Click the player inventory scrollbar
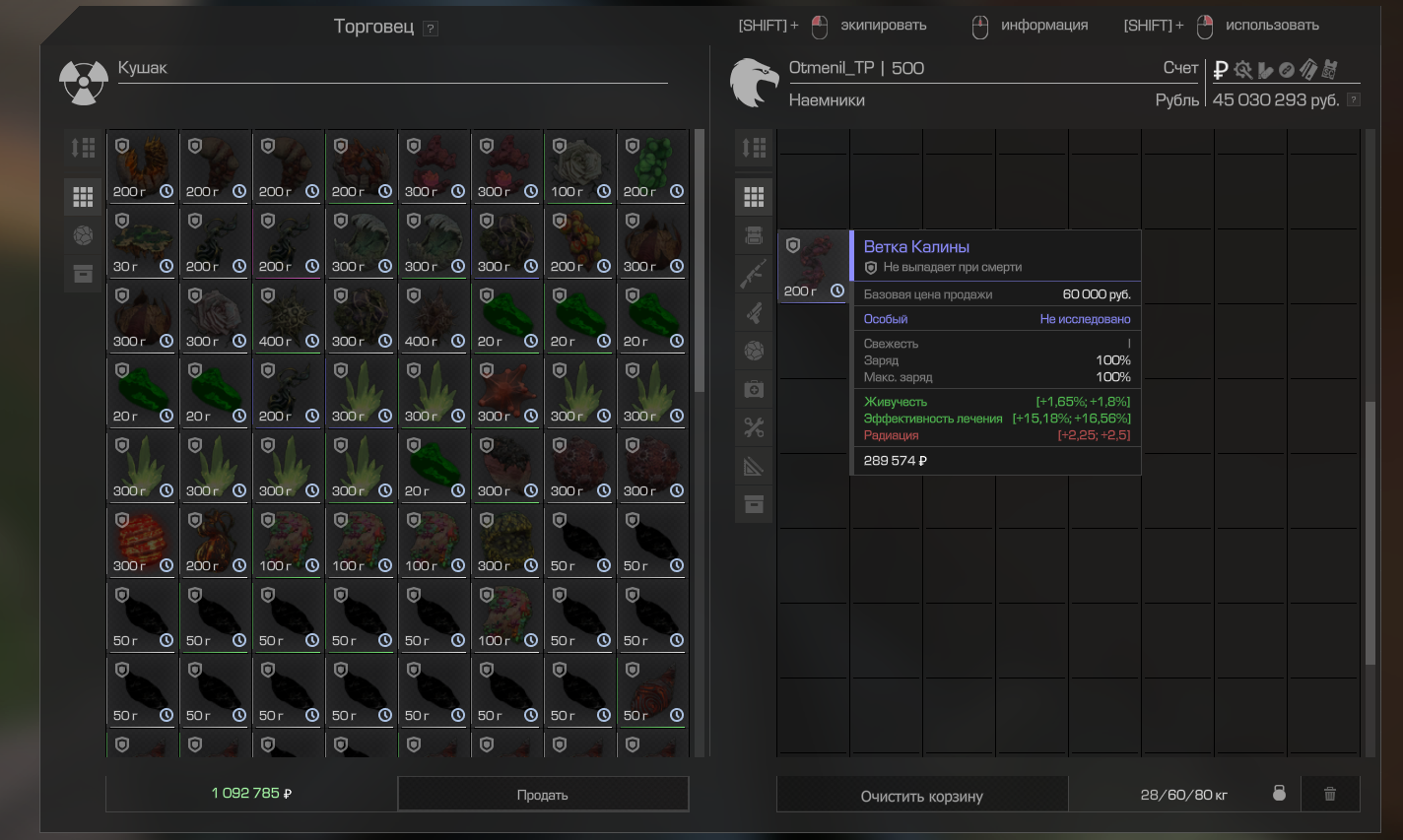 click(x=1370, y=532)
